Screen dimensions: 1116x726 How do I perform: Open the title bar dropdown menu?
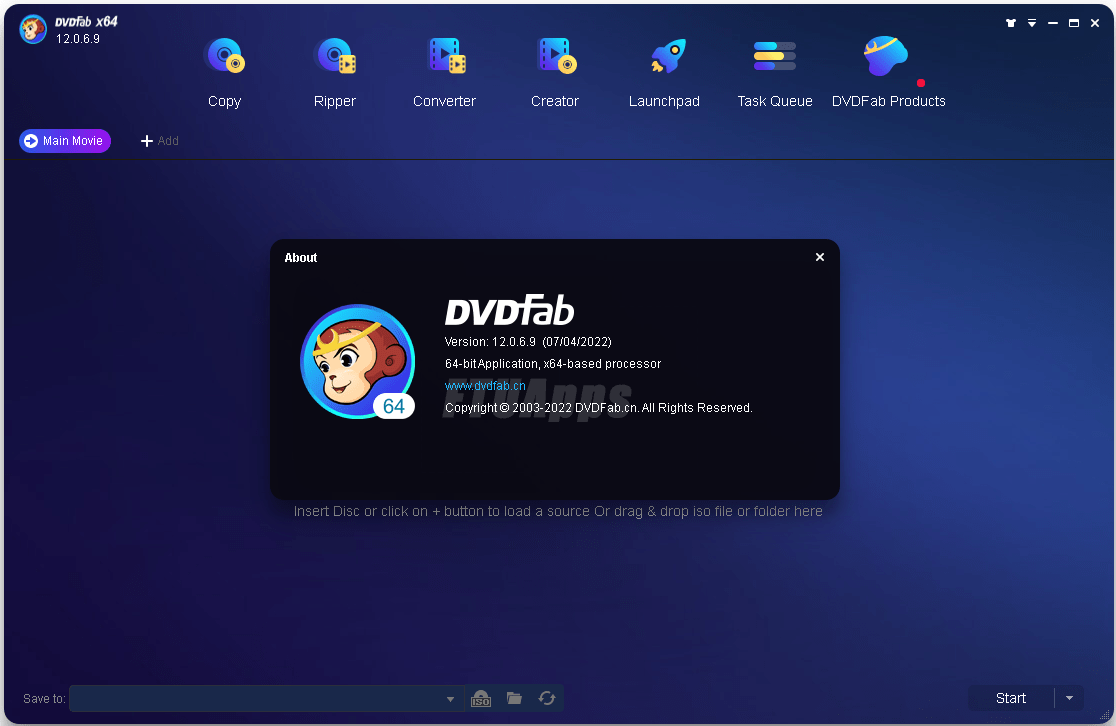click(x=1032, y=23)
